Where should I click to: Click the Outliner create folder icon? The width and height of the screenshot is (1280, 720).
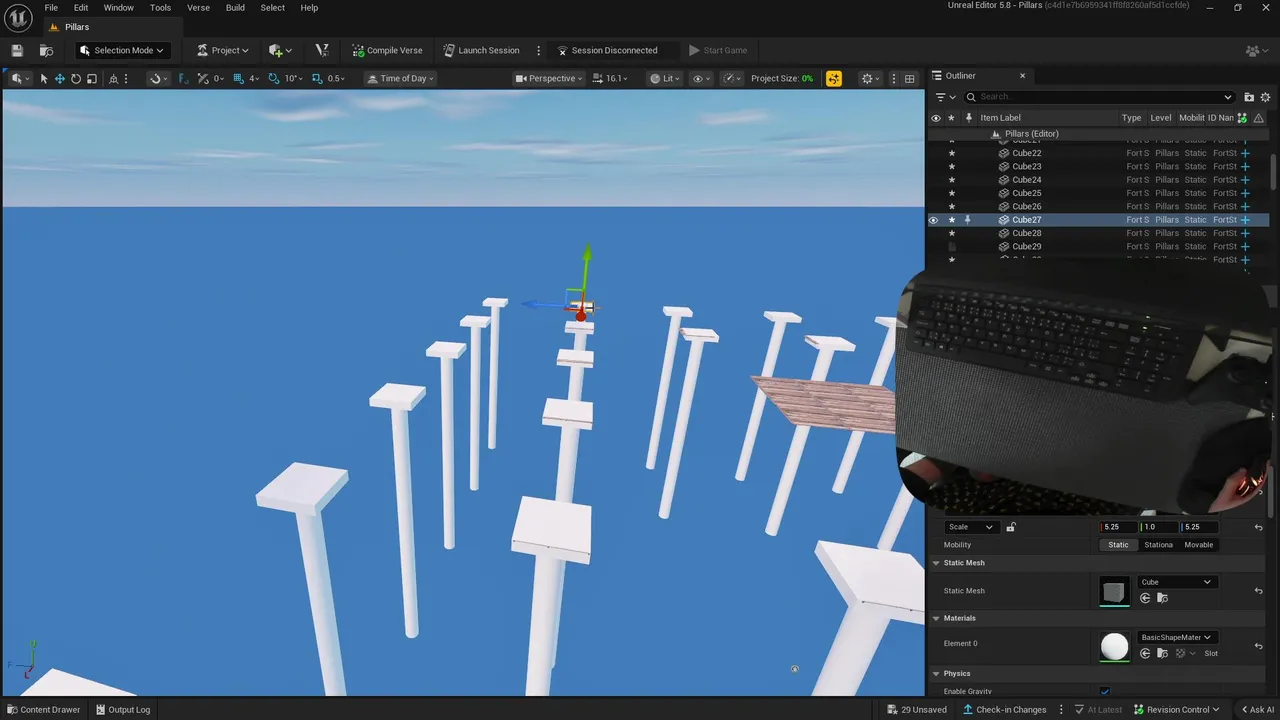[x=1249, y=97]
